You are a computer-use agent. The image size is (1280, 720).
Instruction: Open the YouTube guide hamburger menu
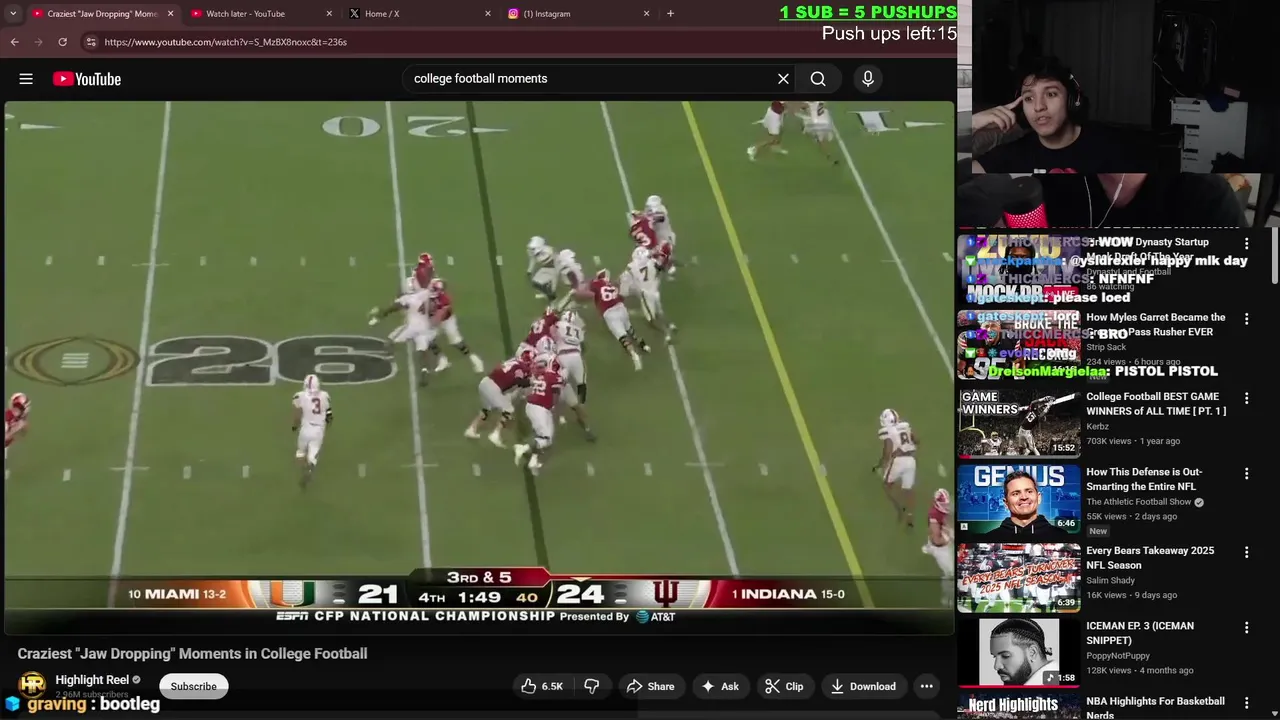point(26,79)
